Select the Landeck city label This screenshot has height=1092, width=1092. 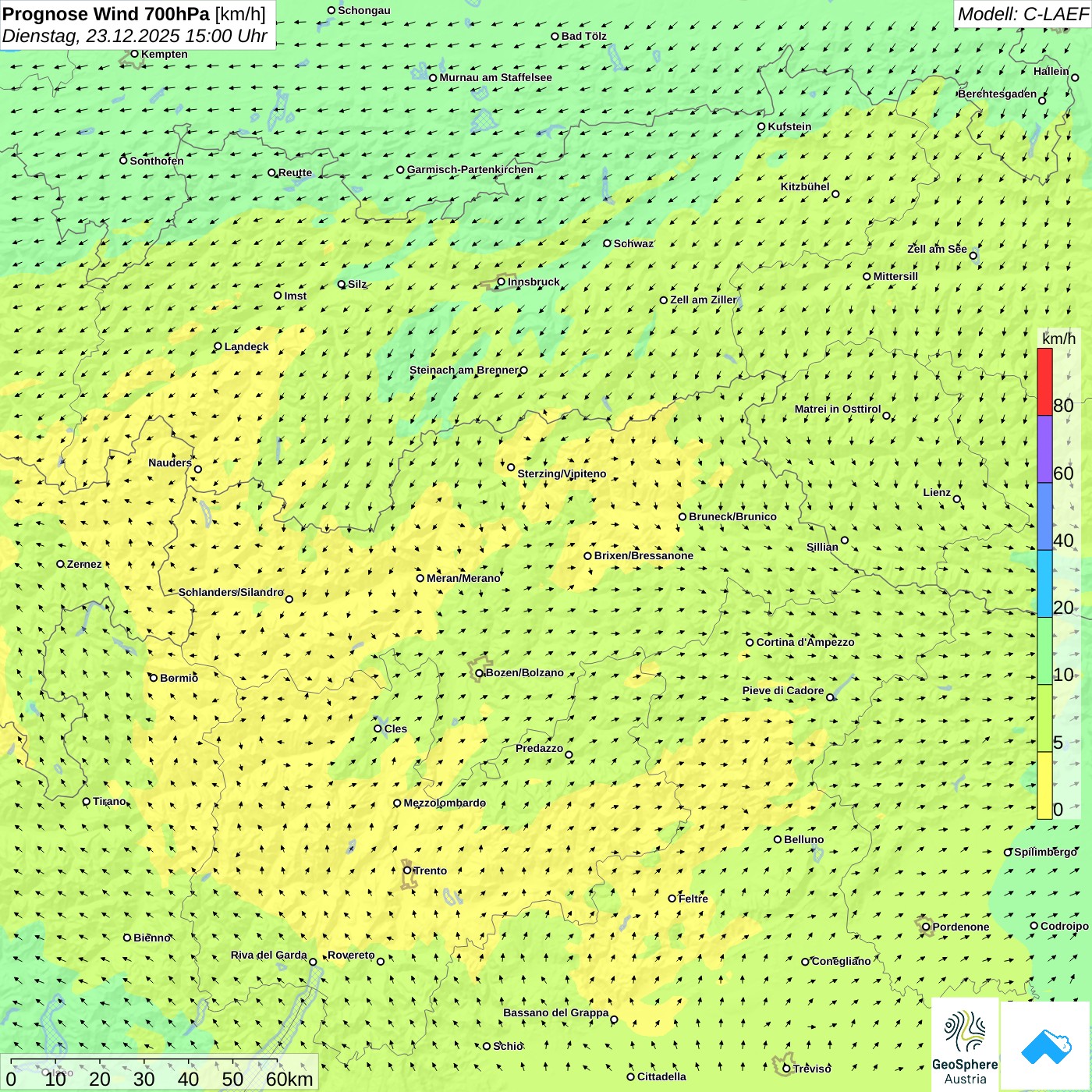(x=246, y=346)
